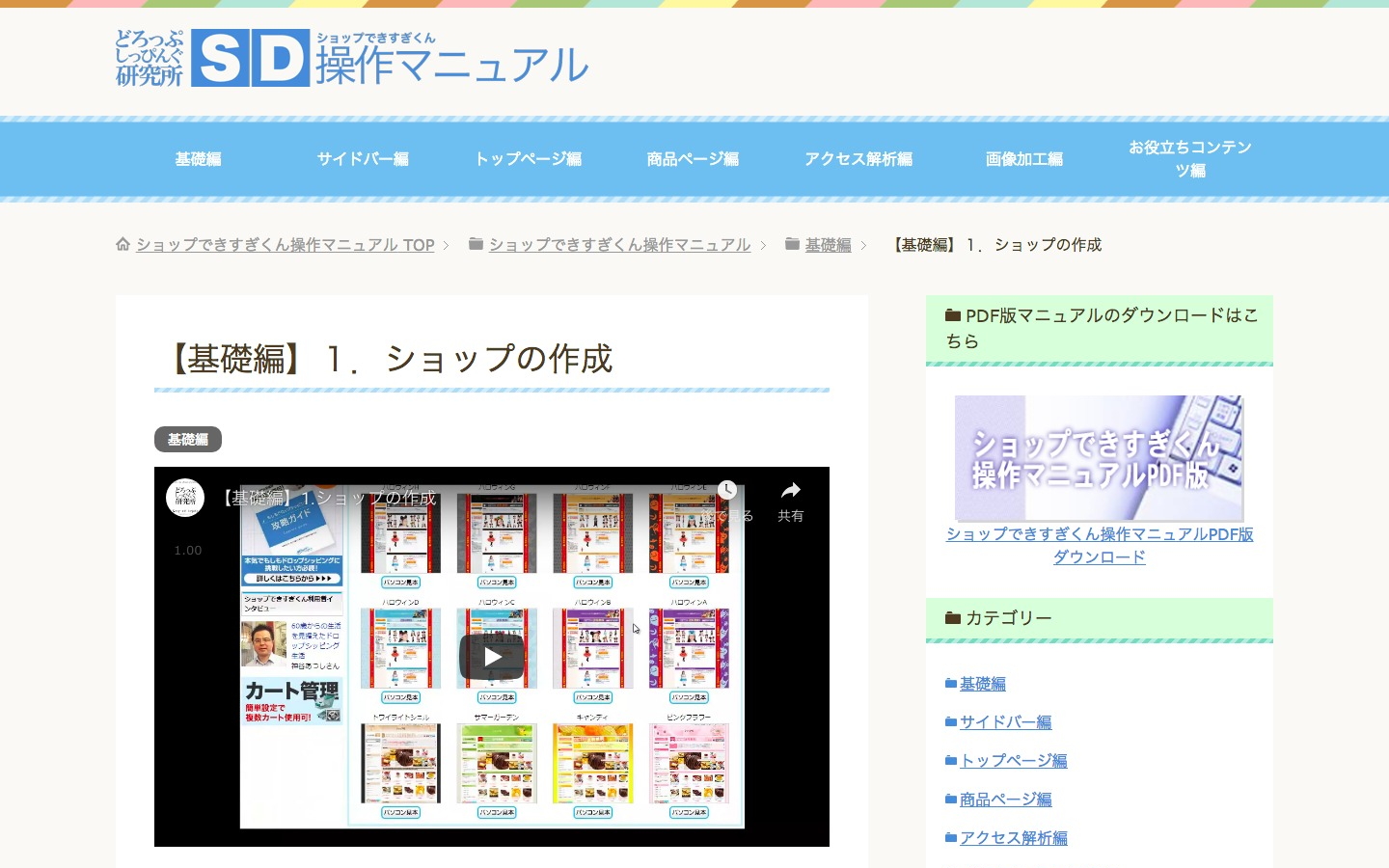Select 商品ページ編 in the navigation bar
This screenshot has height=868, width=1389.
click(693, 159)
